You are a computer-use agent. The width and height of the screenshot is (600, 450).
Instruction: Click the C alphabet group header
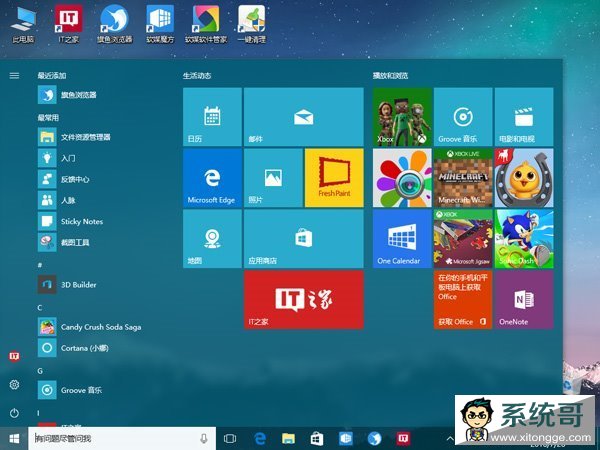click(x=40, y=308)
